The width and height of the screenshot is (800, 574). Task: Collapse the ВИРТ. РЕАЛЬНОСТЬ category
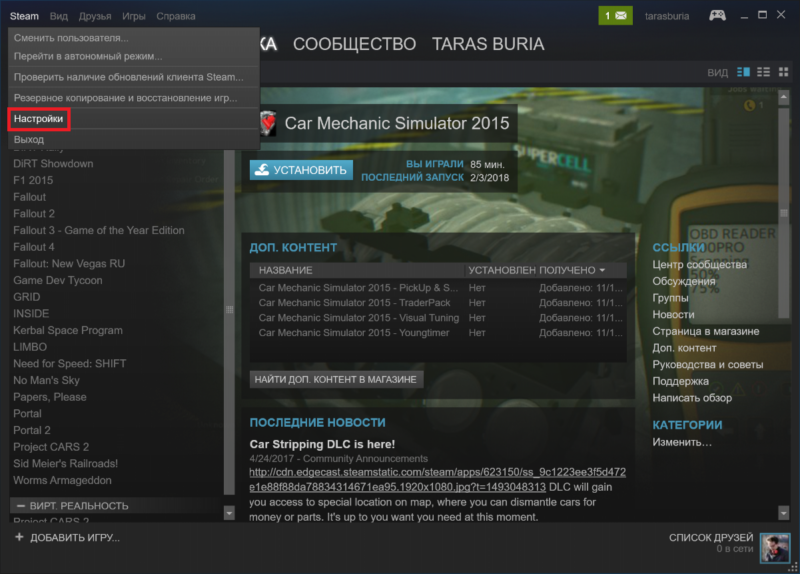(x=21, y=506)
